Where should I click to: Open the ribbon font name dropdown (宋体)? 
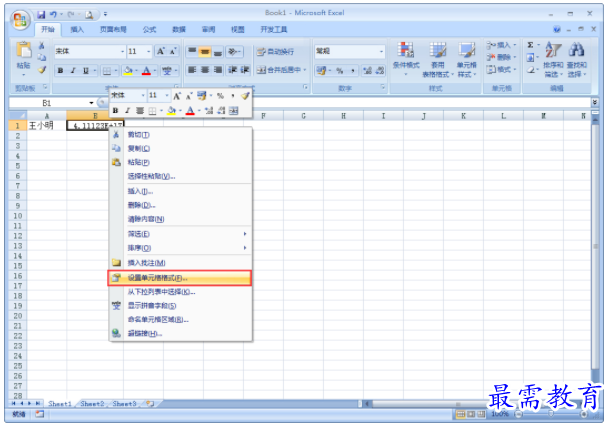pos(122,51)
